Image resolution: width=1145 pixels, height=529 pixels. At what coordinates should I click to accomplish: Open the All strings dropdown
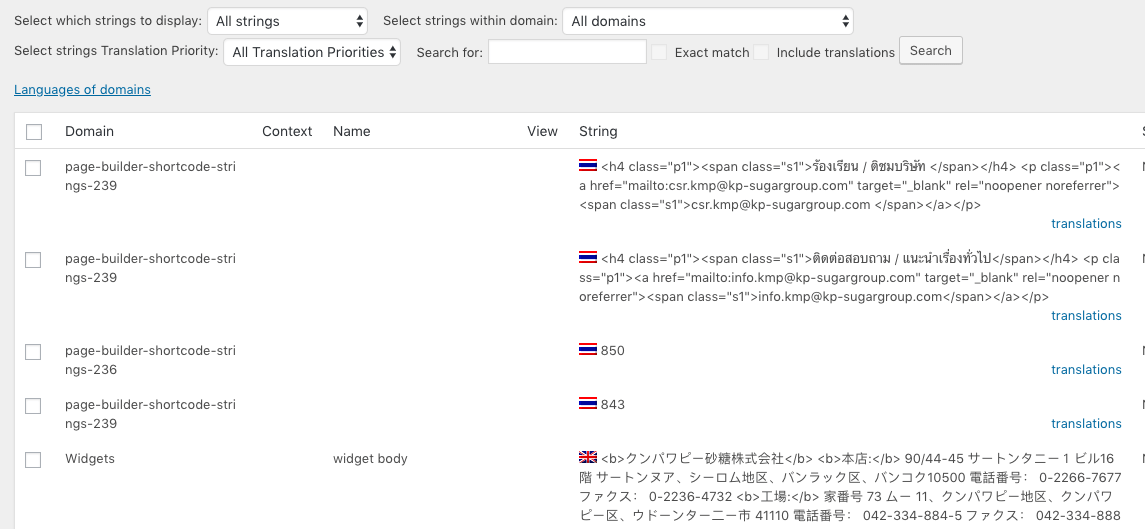coord(288,21)
